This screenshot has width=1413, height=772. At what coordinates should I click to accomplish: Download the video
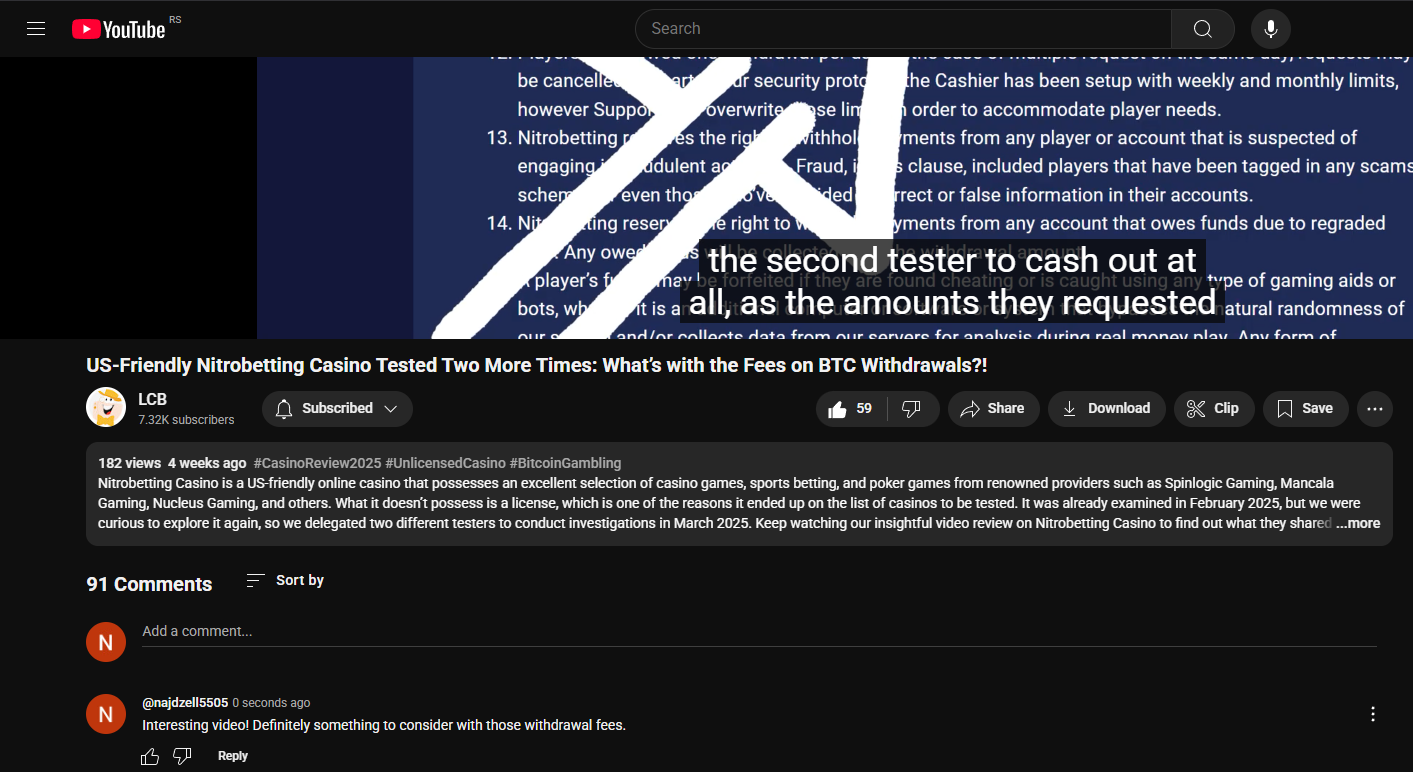[1107, 408]
